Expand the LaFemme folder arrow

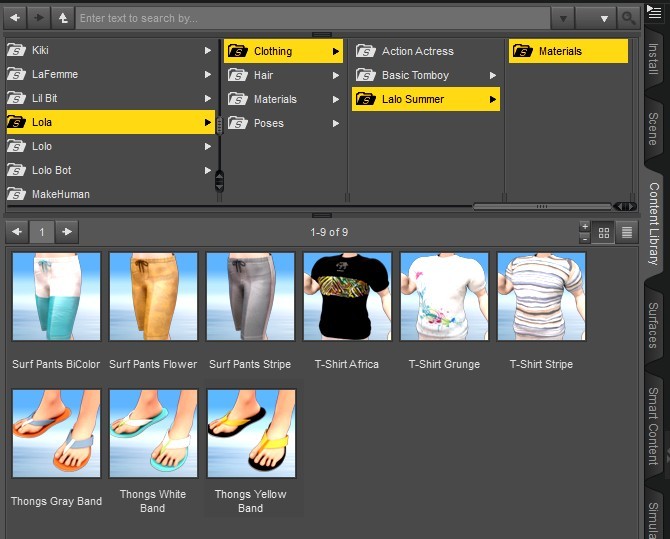(208, 74)
